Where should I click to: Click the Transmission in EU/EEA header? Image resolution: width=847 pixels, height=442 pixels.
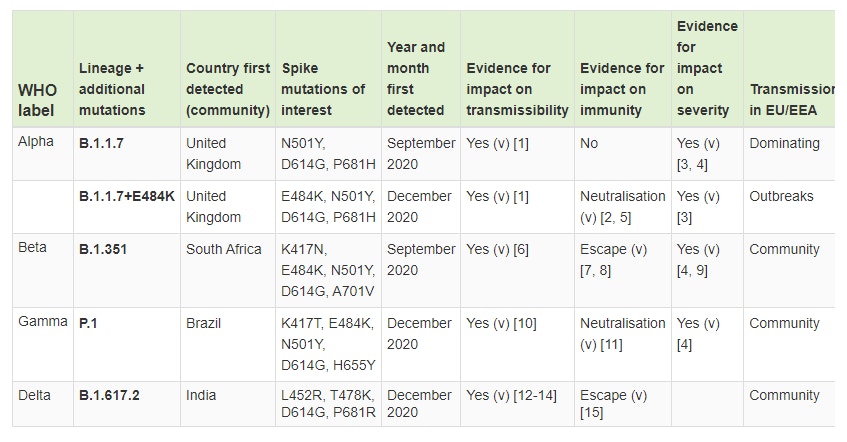click(792, 99)
